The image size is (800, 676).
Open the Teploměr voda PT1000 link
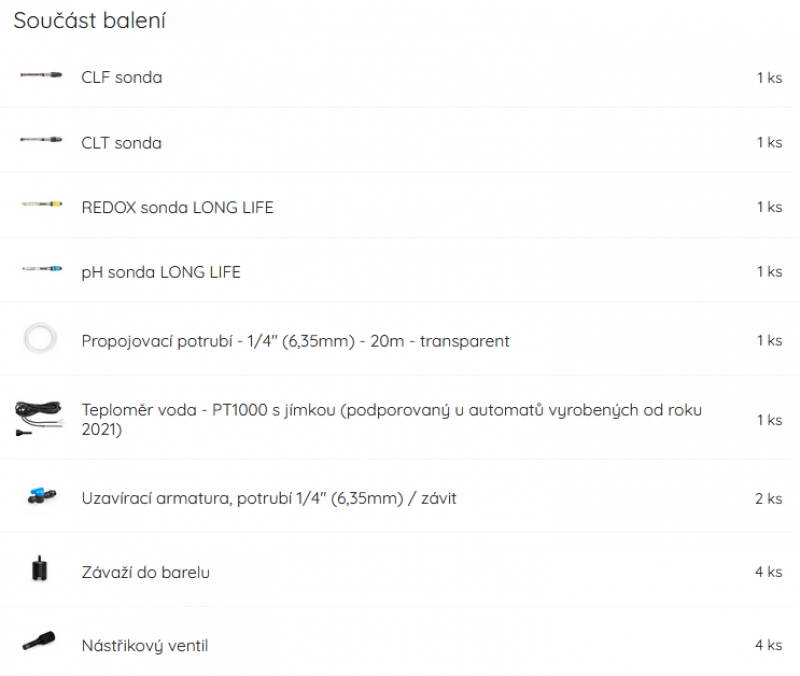tap(391, 419)
